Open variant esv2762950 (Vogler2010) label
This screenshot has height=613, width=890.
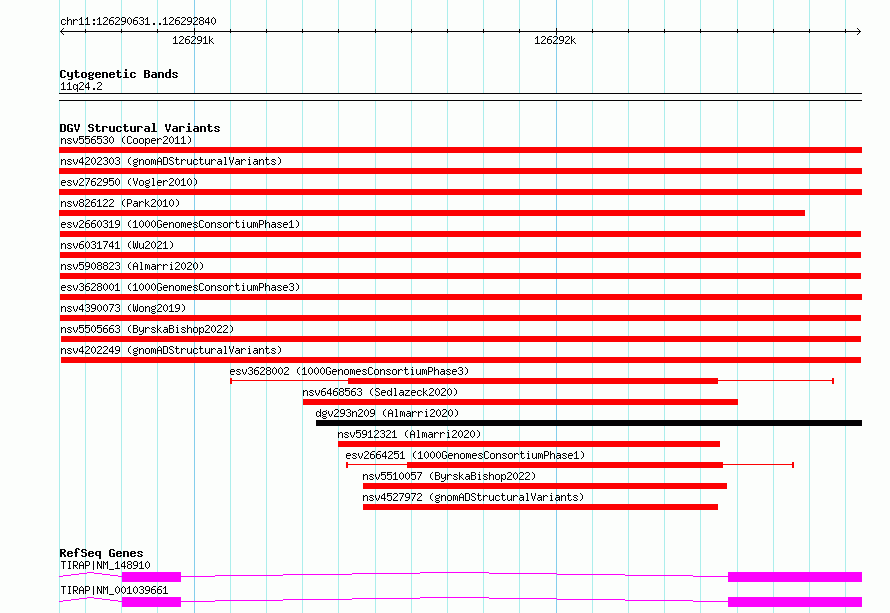(129, 182)
